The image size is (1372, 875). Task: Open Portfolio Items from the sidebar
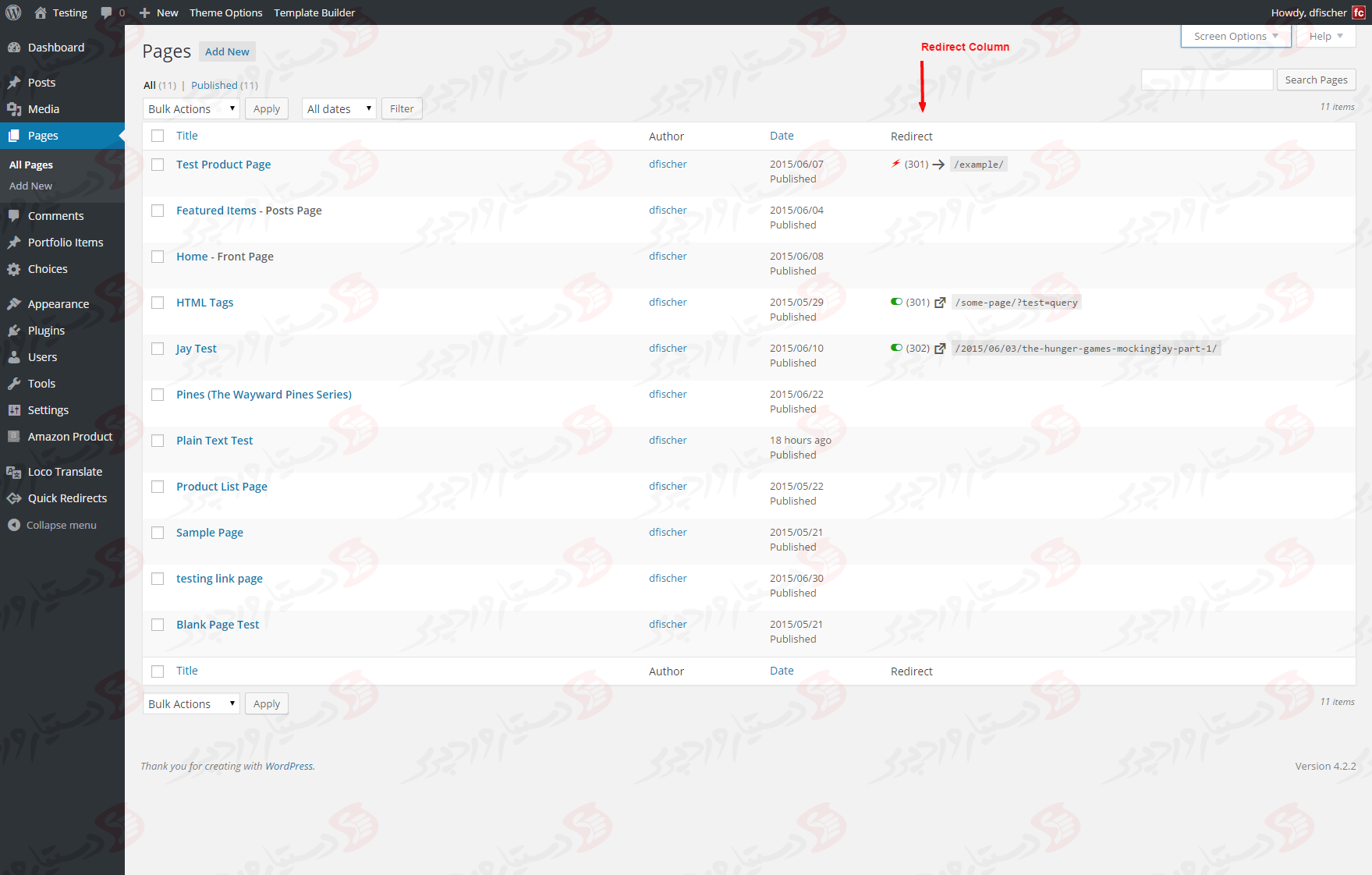point(66,242)
